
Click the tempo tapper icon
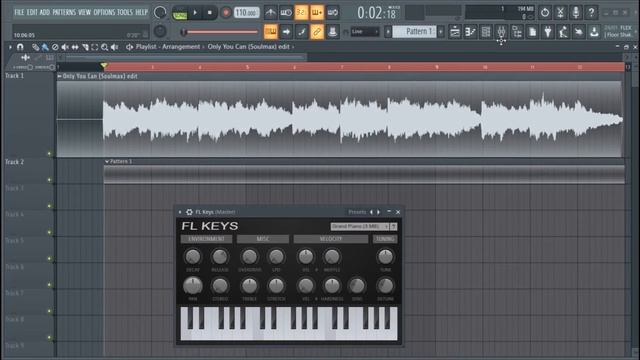tap(563, 31)
